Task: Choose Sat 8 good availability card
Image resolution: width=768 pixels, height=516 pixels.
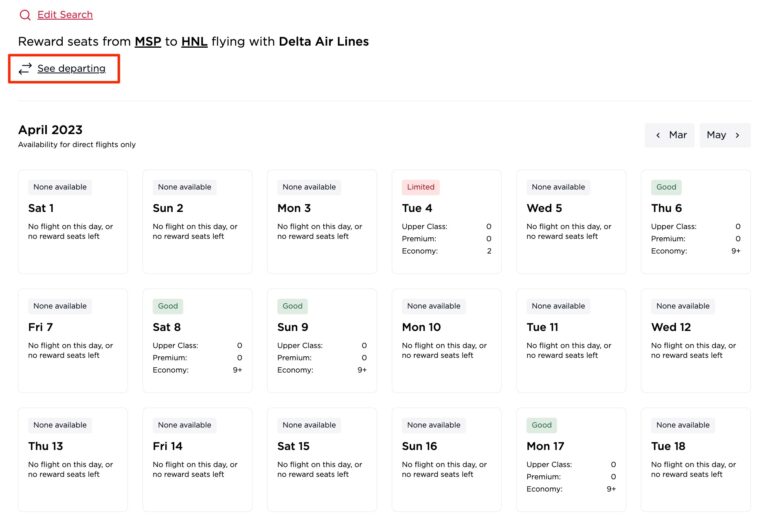Action: 197,341
